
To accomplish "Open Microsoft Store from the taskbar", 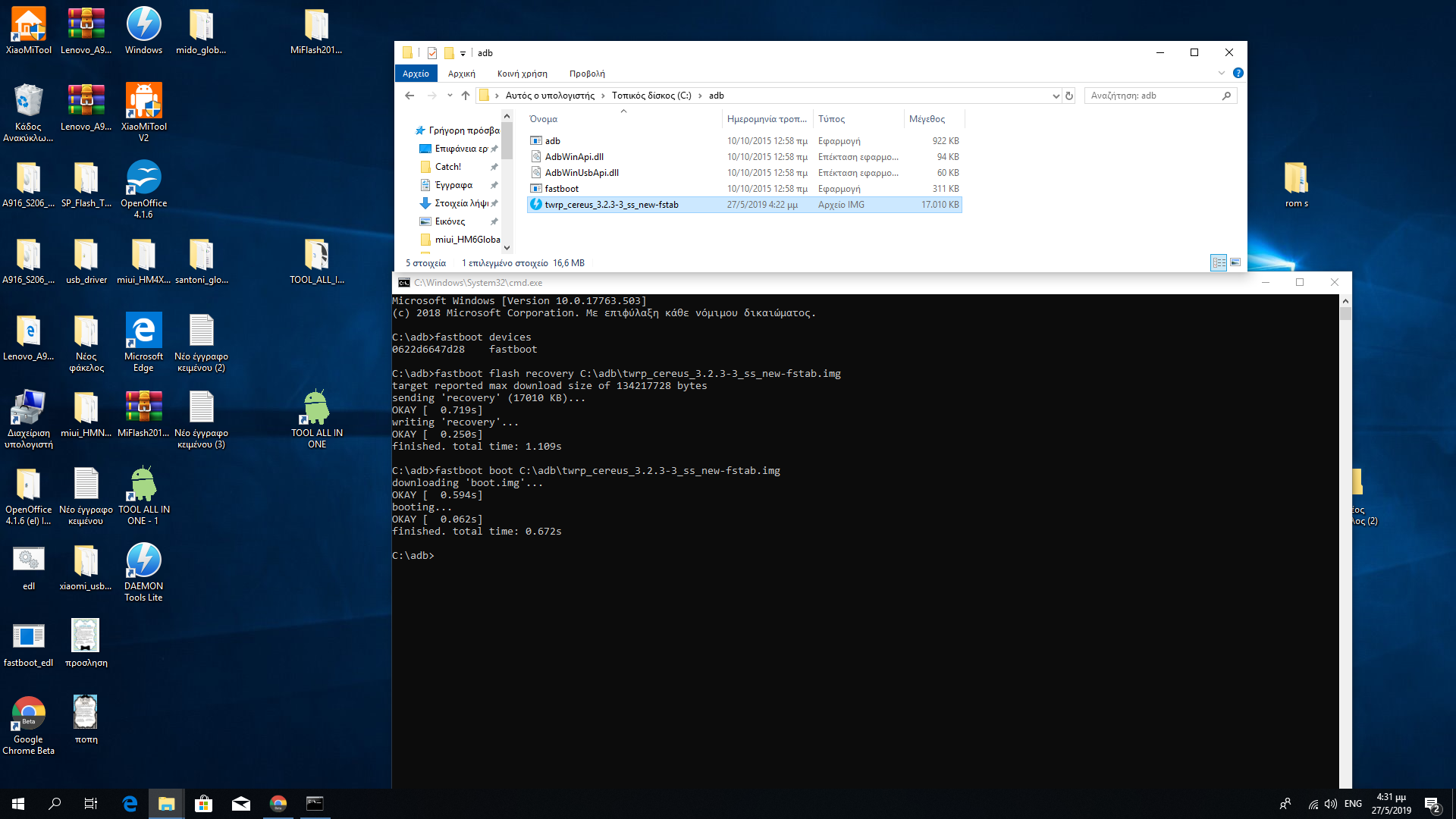I will click(203, 804).
